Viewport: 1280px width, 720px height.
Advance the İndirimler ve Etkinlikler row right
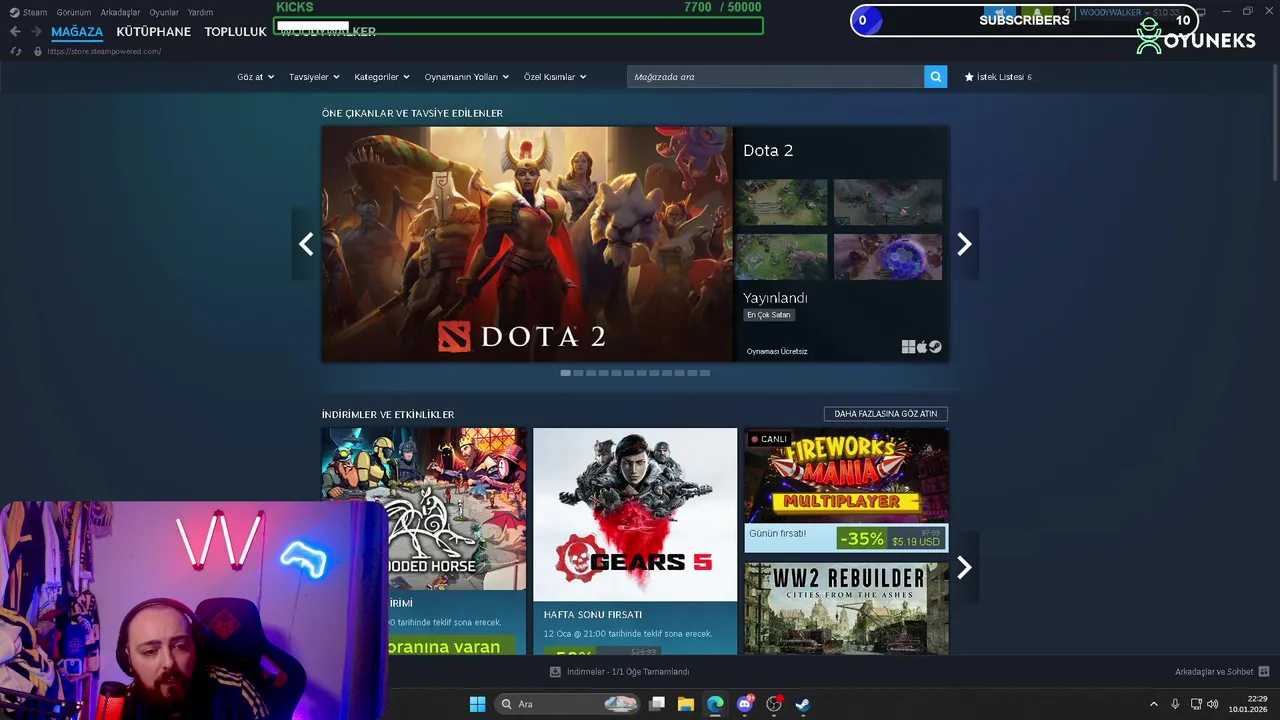[x=964, y=568]
